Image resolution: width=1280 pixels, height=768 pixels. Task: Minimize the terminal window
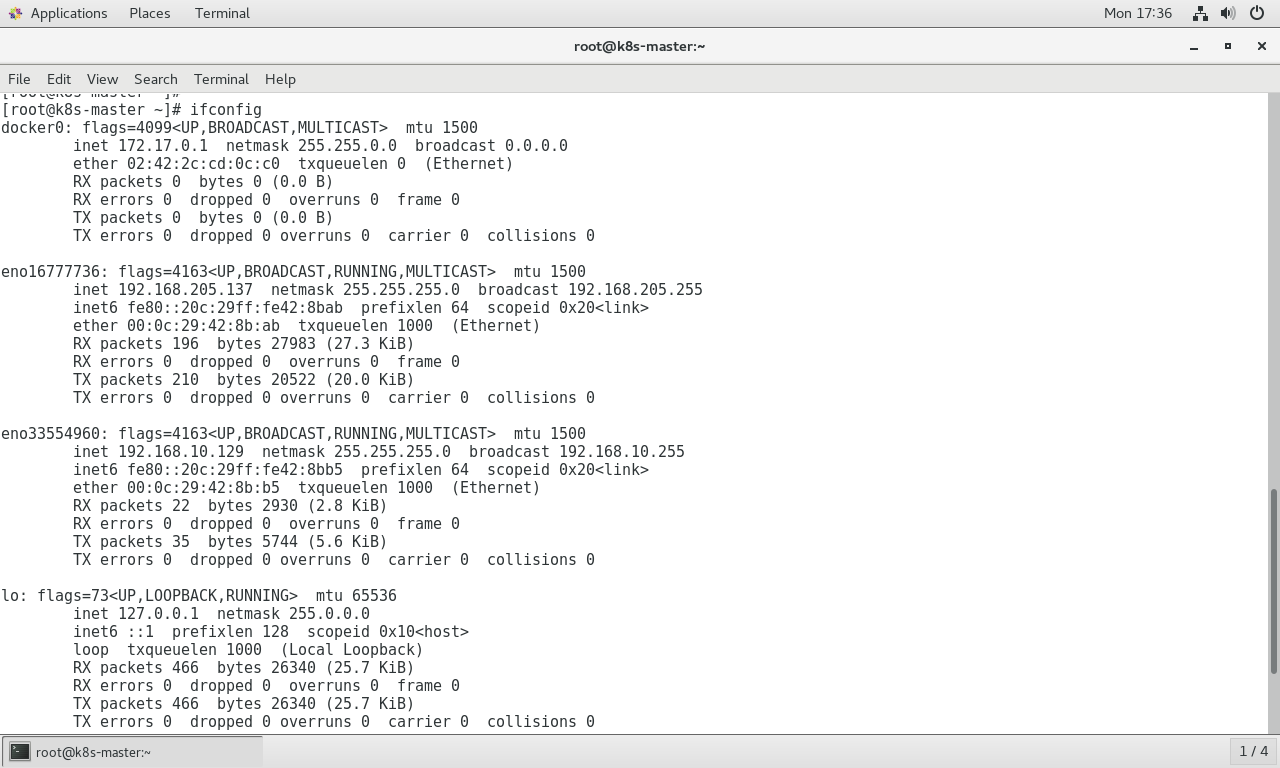point(1194,46)
